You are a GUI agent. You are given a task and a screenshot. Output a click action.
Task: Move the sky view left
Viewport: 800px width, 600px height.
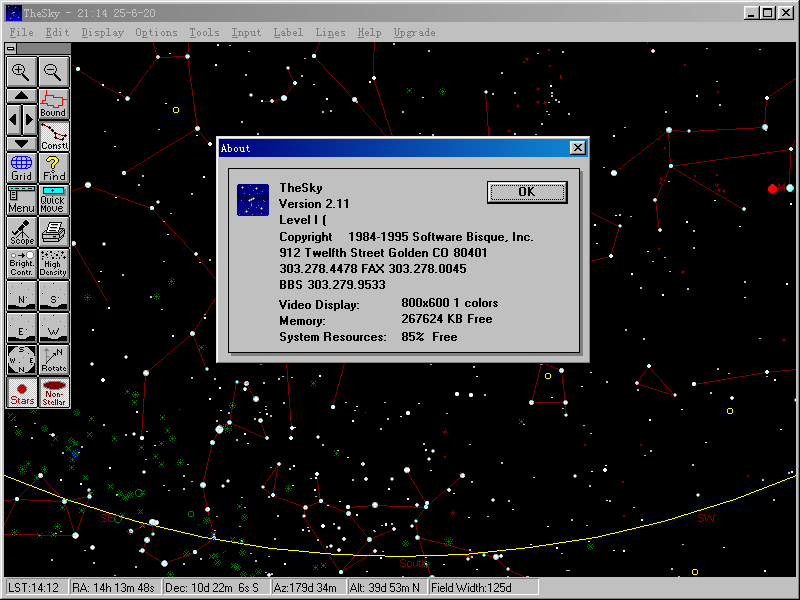click(x=14, y=120)
